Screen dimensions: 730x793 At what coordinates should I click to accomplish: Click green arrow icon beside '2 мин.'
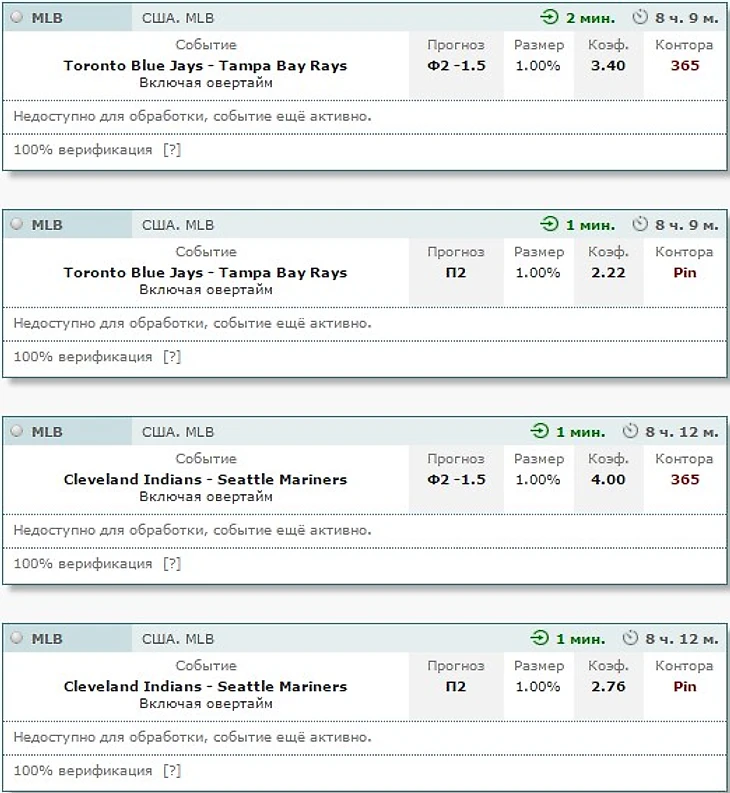tap(550, 18)
